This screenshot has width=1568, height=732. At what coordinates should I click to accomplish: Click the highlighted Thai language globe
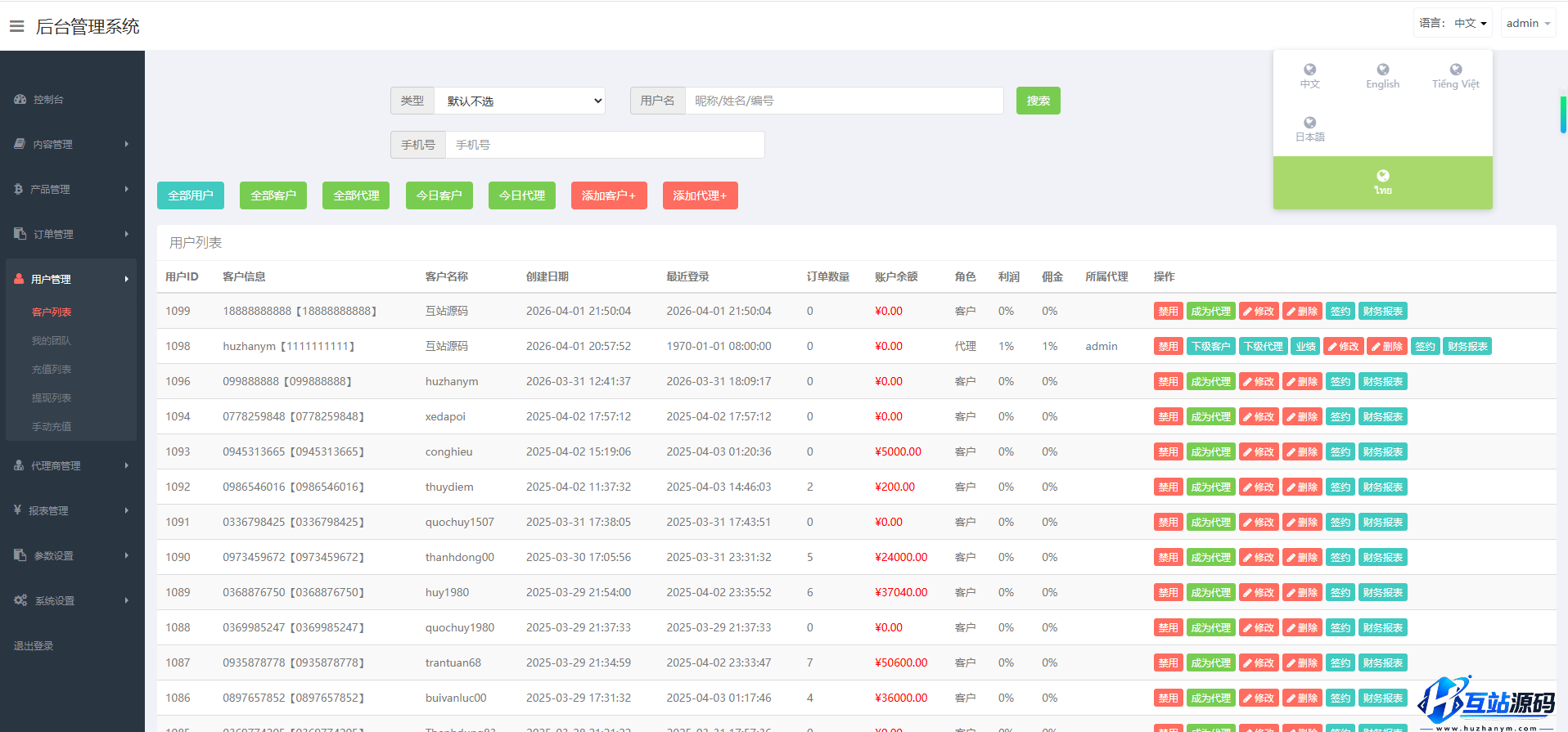pos(1382,176)
